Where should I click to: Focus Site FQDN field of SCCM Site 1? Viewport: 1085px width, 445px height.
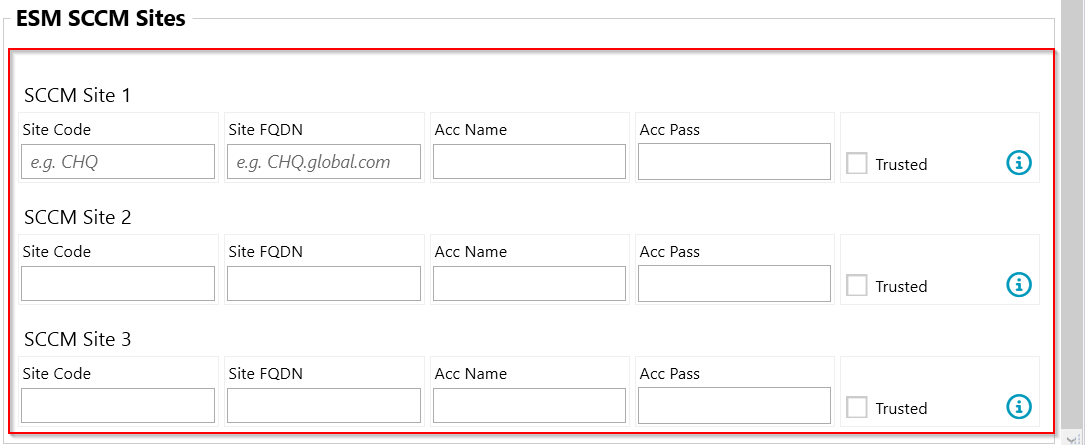(324, 162)
